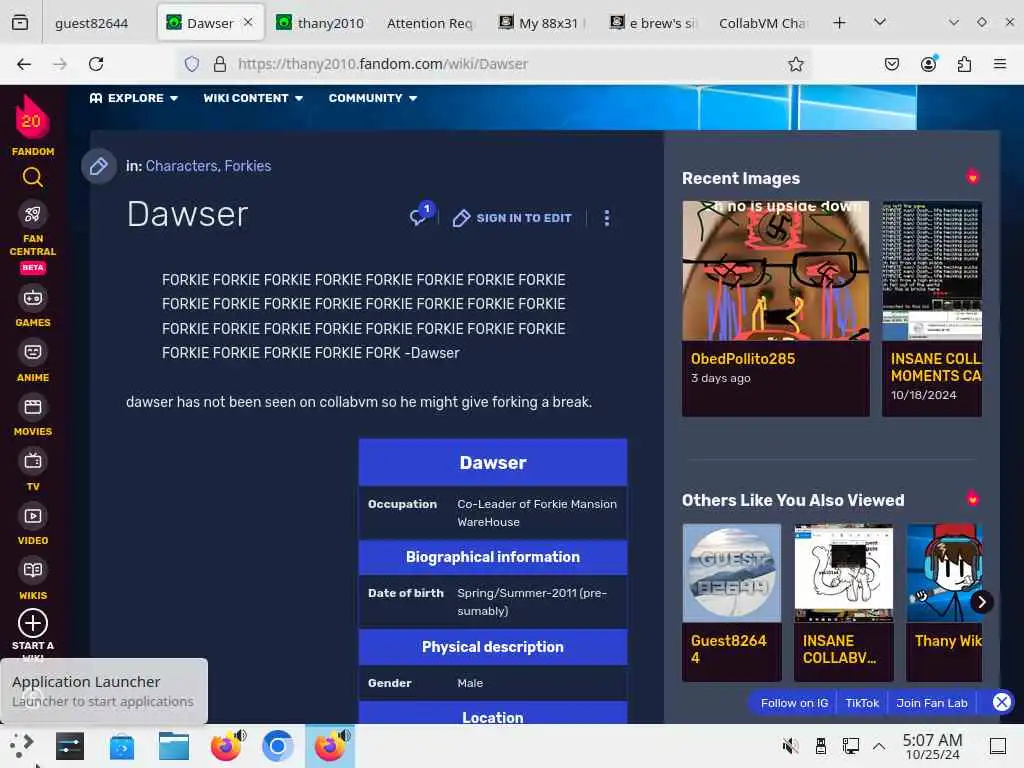The height and width of the screenshot is (768, 1024).
Task: Reload the page with refresh icon
Action: (96, 64)
